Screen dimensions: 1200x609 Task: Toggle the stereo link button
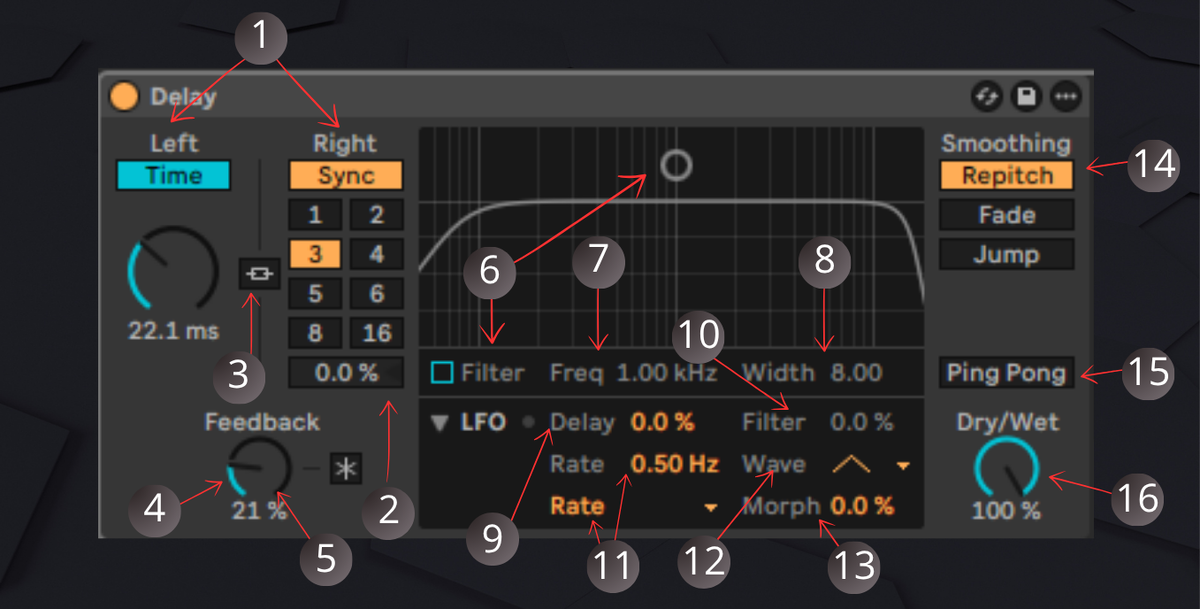coord(260,274)
